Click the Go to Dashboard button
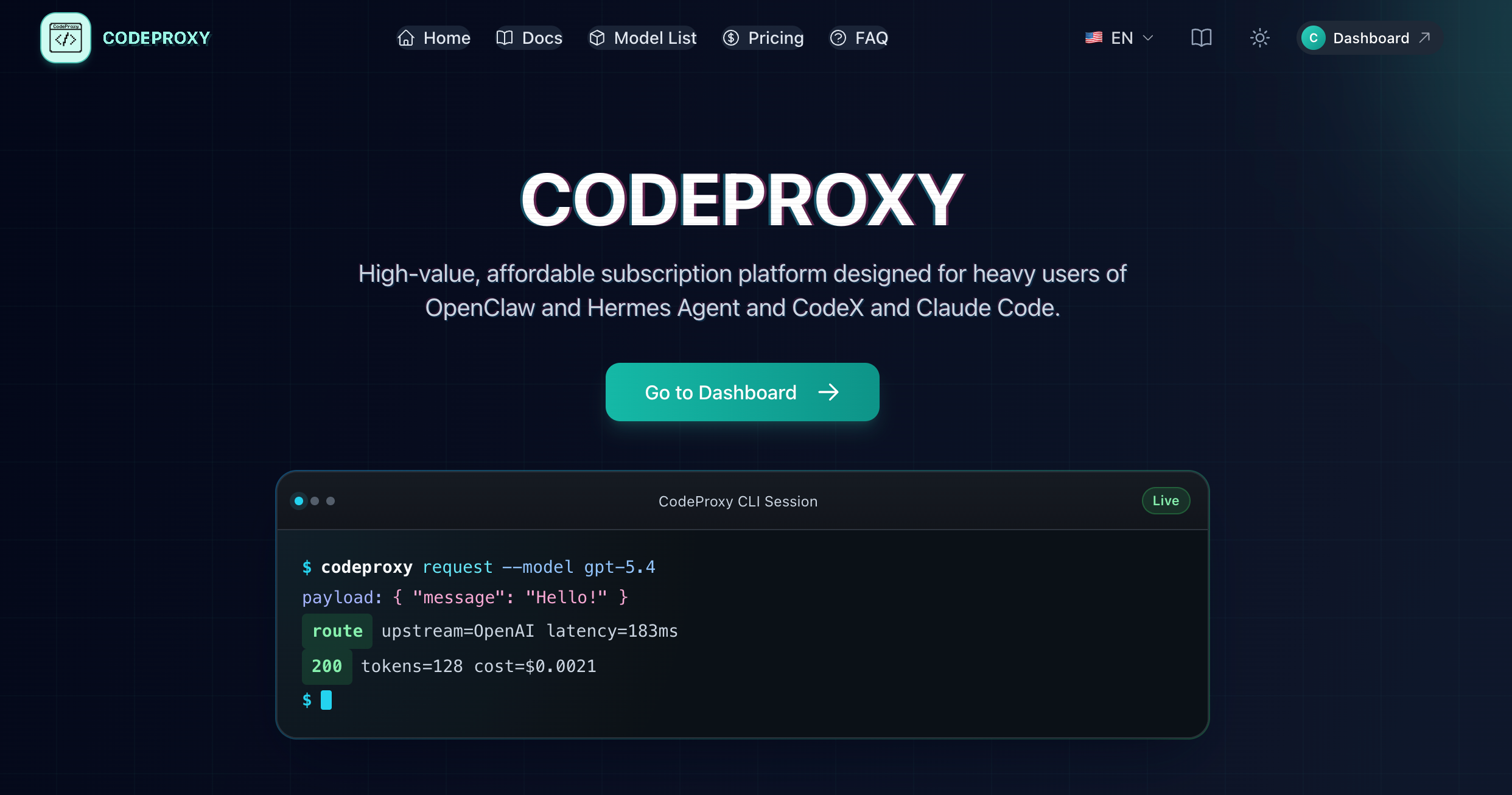This screenshot has width=1512, height=795. (742, 392)
